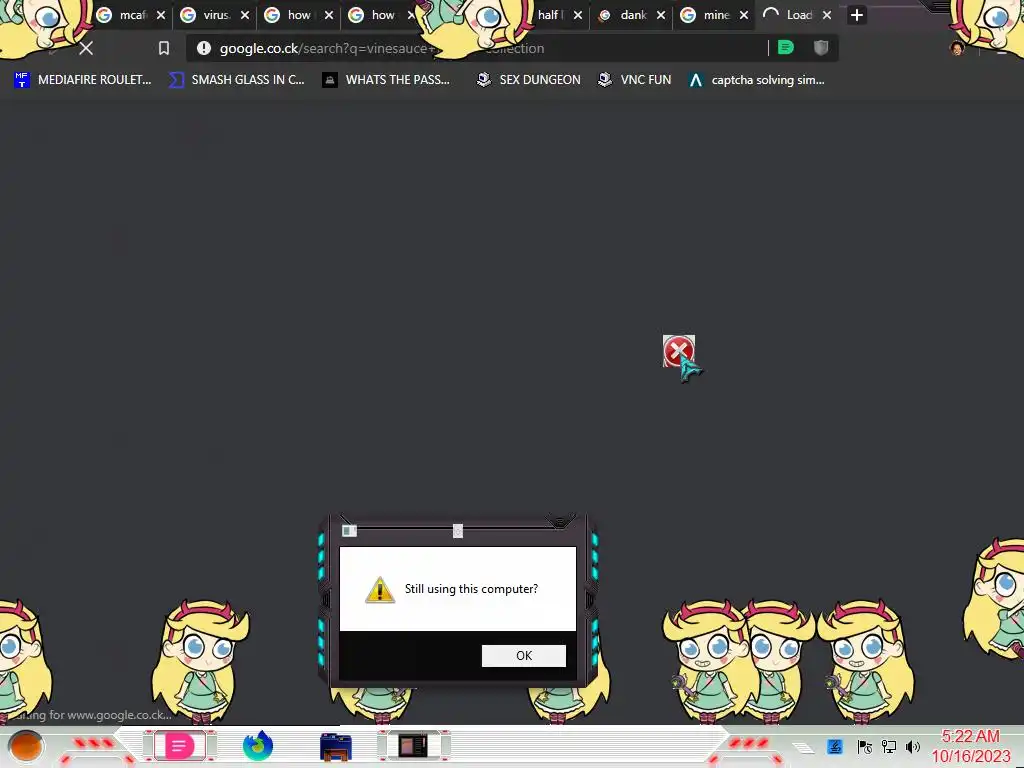Open the volume speaker tray icon
This screenshot has width=1024, height=768.
(913, 746)
